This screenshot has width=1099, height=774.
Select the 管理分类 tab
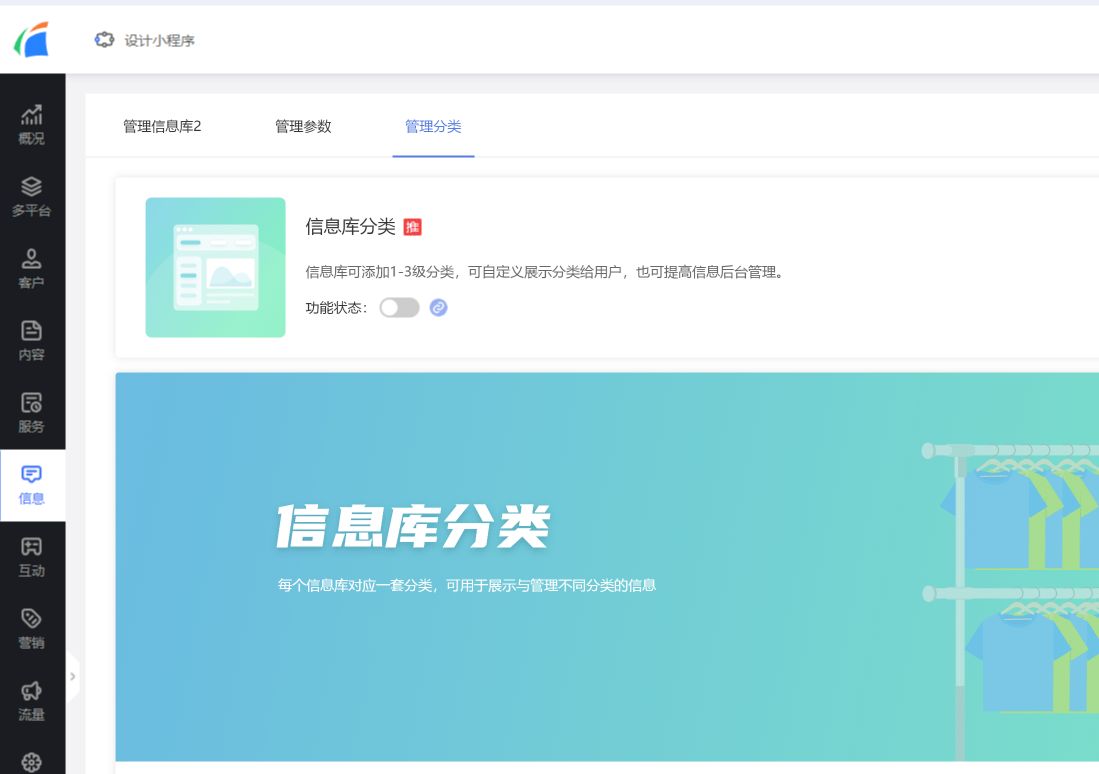click(x=433, y=126)
